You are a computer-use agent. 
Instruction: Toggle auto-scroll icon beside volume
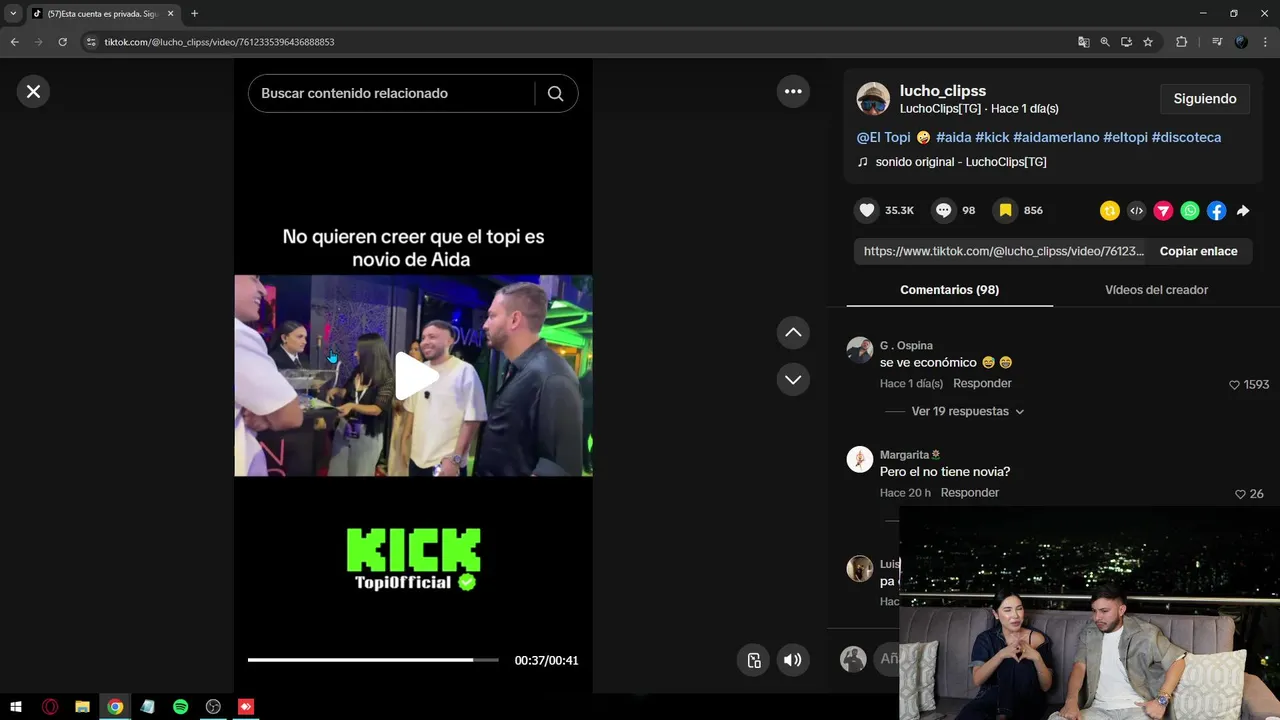point(754,660)
